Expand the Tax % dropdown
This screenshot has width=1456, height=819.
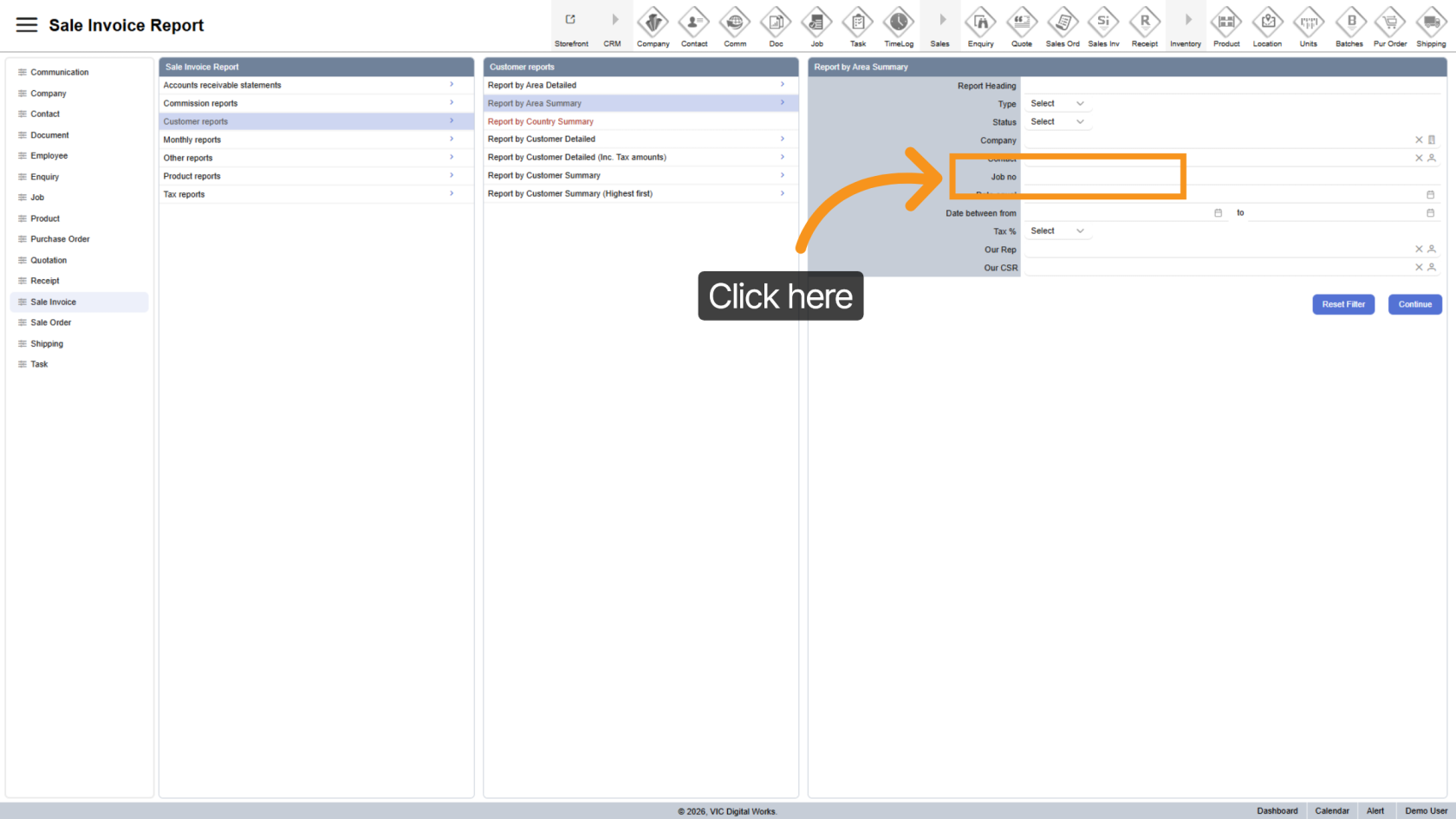tap(1056, 231)
